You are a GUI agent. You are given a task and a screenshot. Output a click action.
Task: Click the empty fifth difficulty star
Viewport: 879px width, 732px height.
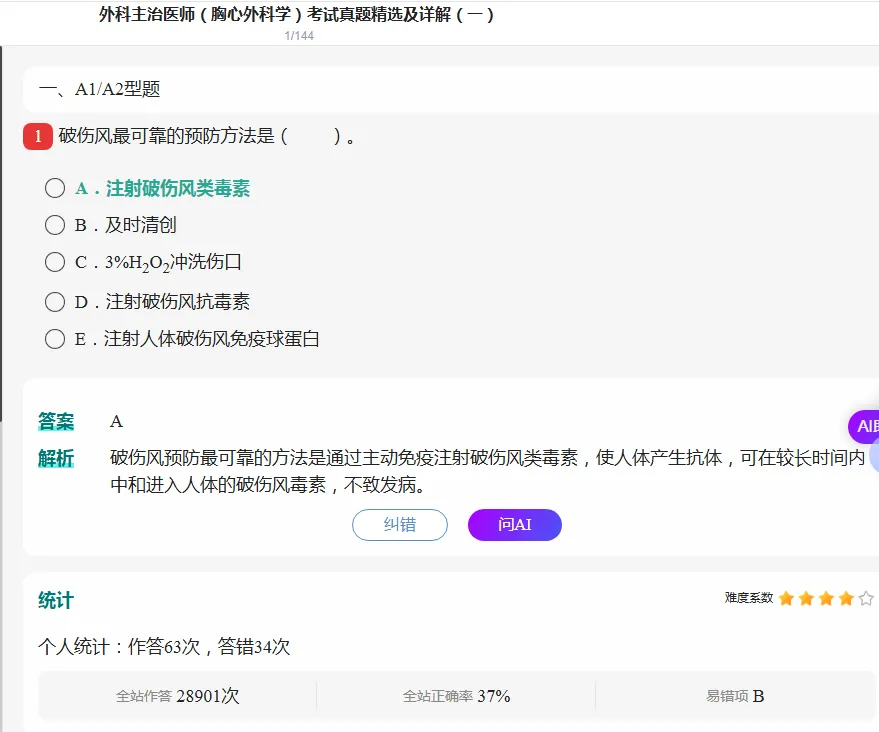[866, 599]
